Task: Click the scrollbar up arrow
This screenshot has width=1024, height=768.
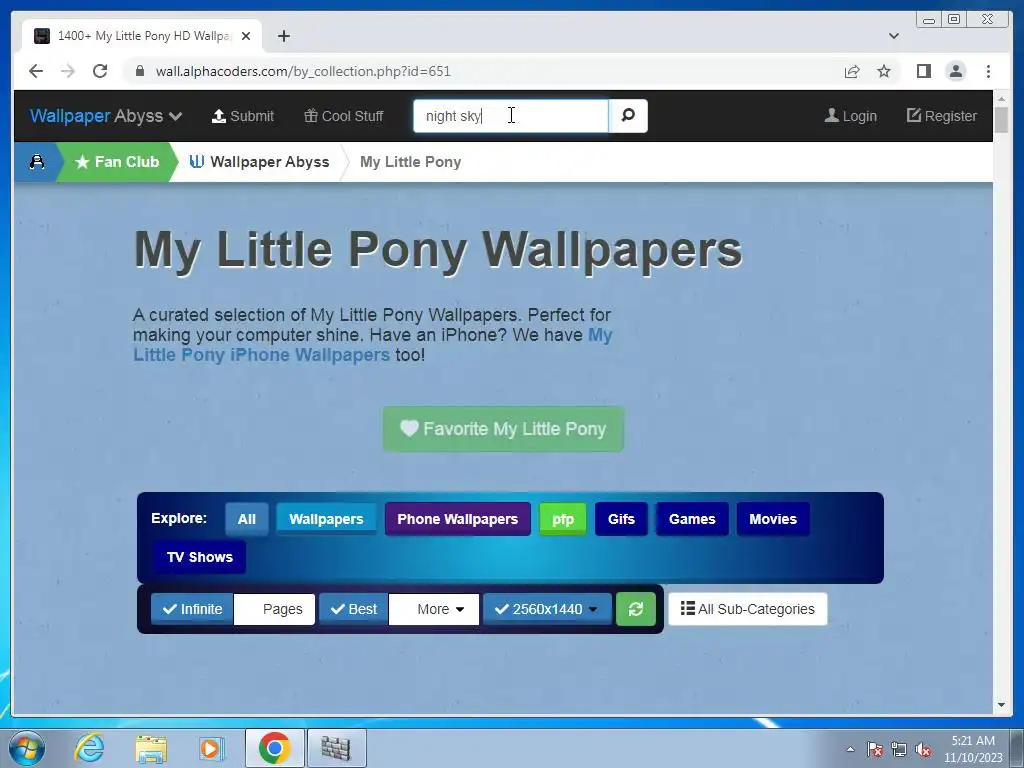Action: coord(1001,99)
